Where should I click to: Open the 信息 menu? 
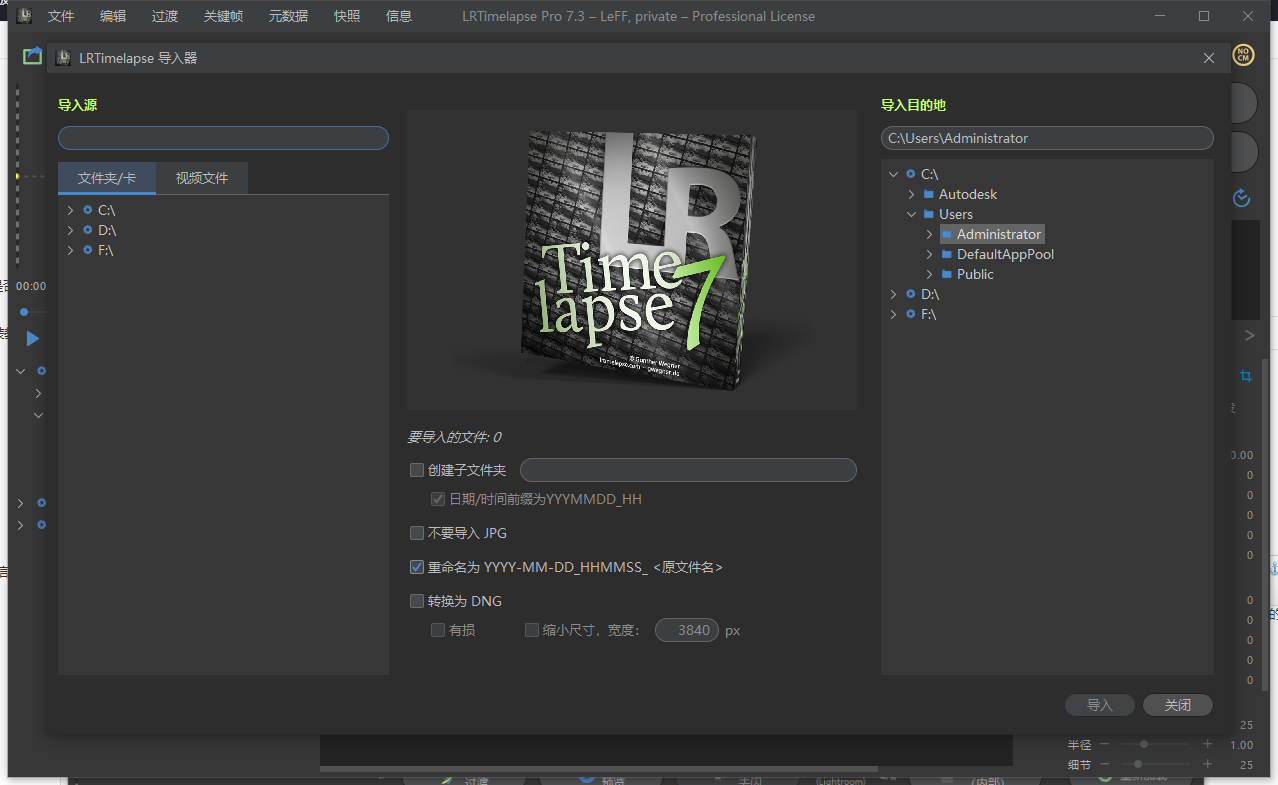point(399,16)
